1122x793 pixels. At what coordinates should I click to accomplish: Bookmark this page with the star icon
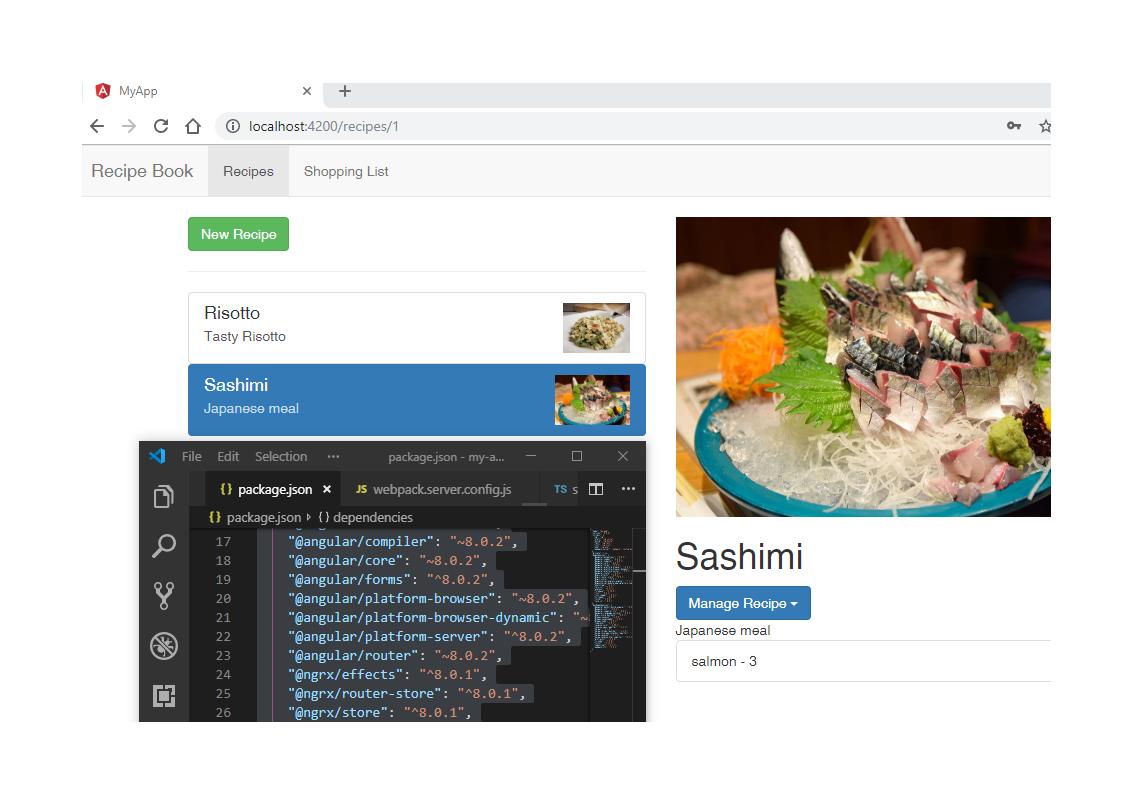[1045, 126]
